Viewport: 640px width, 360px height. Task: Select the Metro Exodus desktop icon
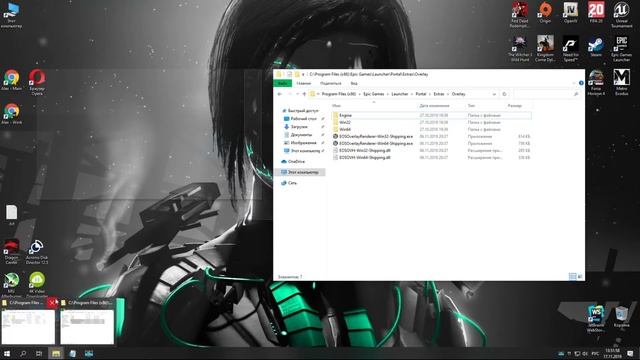pyautogui.click(x=622, y=82)
